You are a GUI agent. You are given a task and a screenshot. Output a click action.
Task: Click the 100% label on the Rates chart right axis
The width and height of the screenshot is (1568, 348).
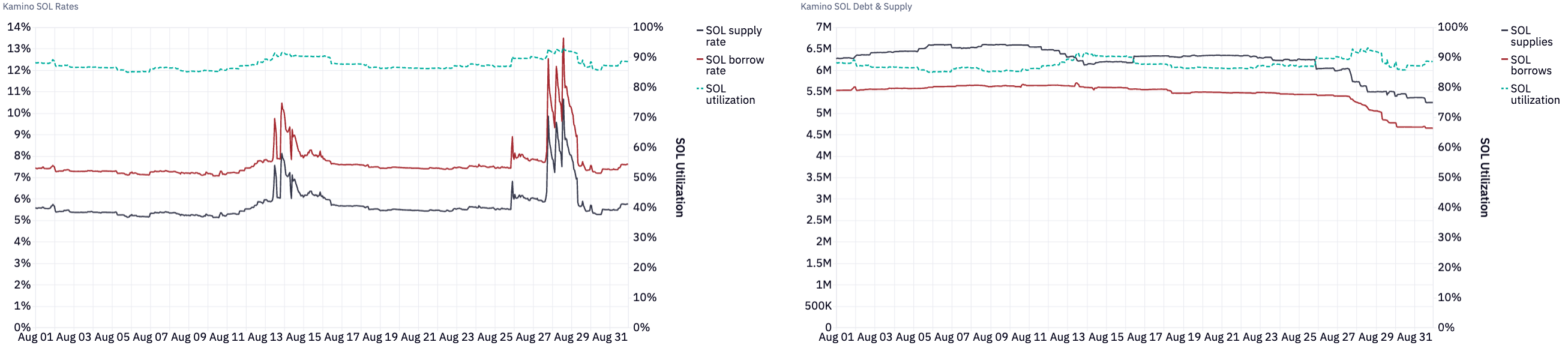(x=647, y=27)
